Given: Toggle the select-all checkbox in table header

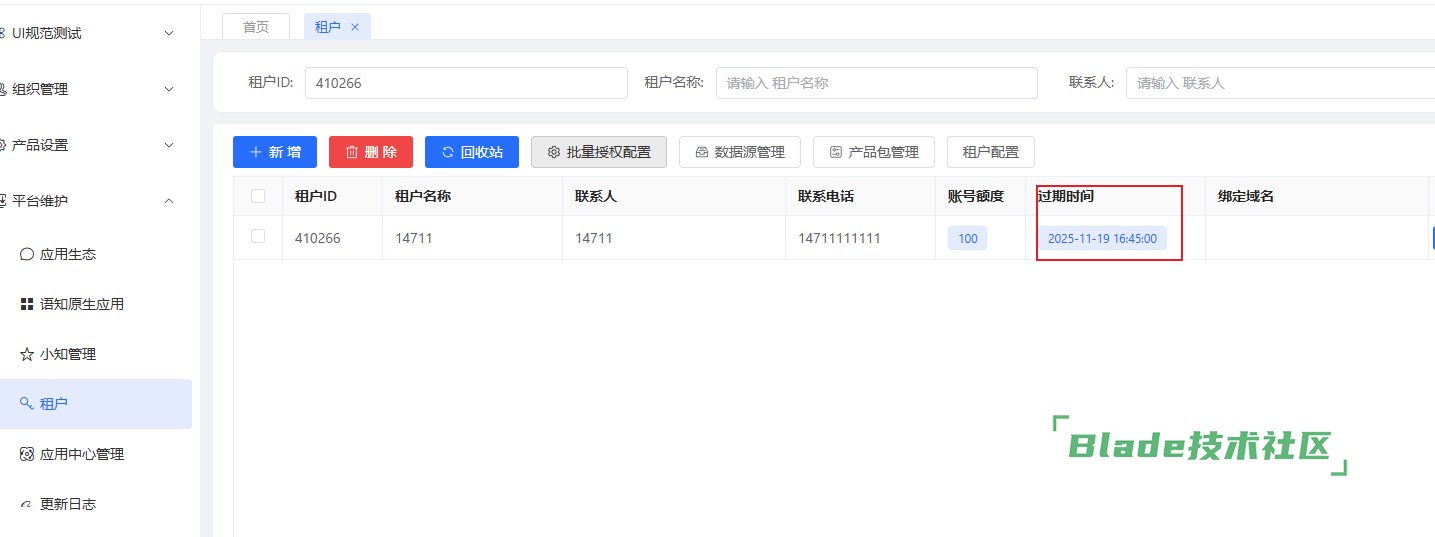Looking at the screenshot, I should 258,196.
